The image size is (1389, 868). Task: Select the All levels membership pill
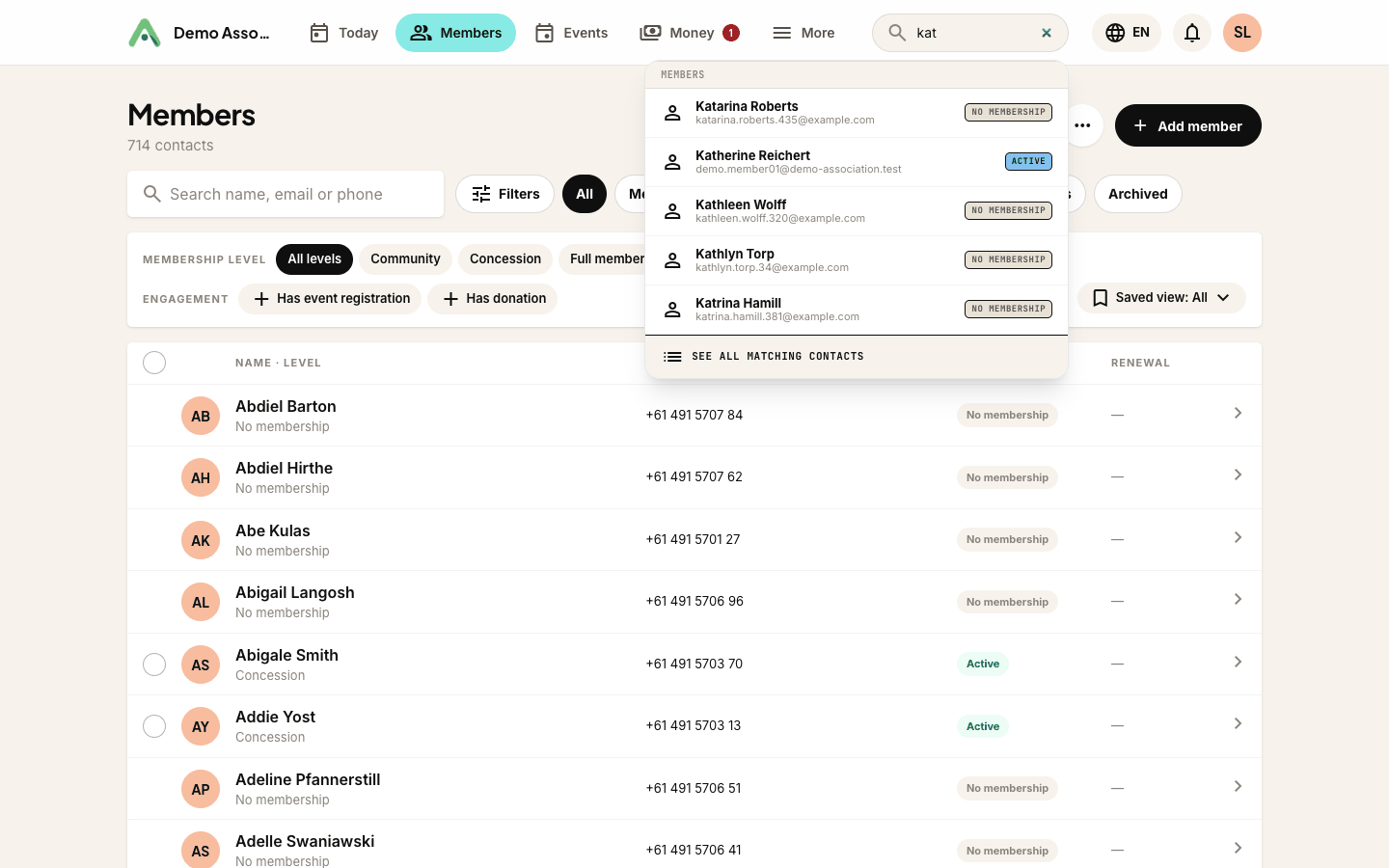pos(314,259)
